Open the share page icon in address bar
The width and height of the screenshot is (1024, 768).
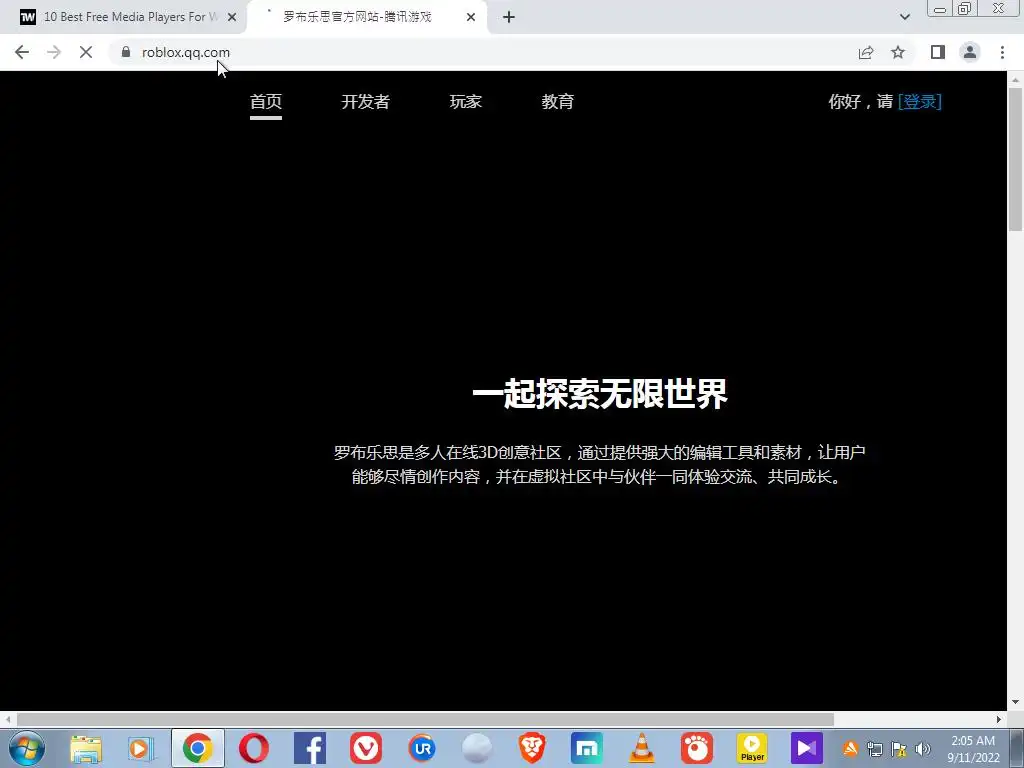[866, 52]
